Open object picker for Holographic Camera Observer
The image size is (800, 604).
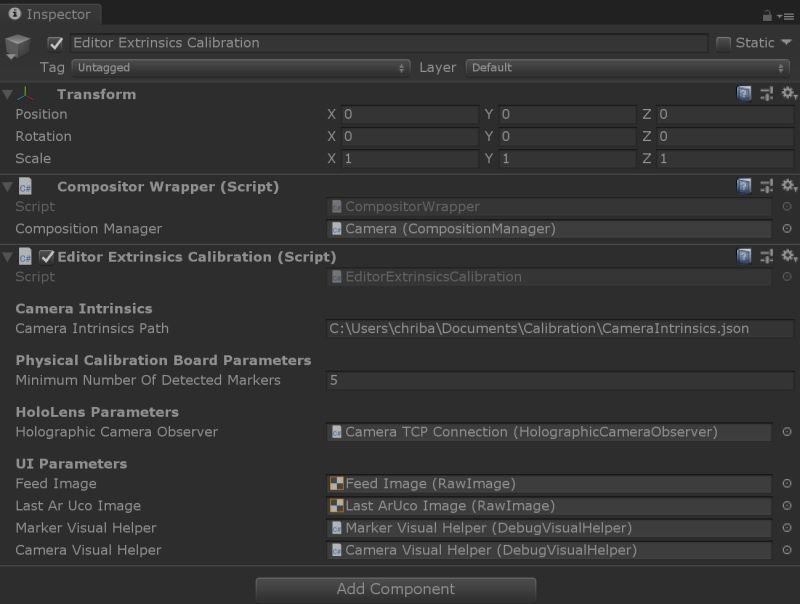(787, 432)
